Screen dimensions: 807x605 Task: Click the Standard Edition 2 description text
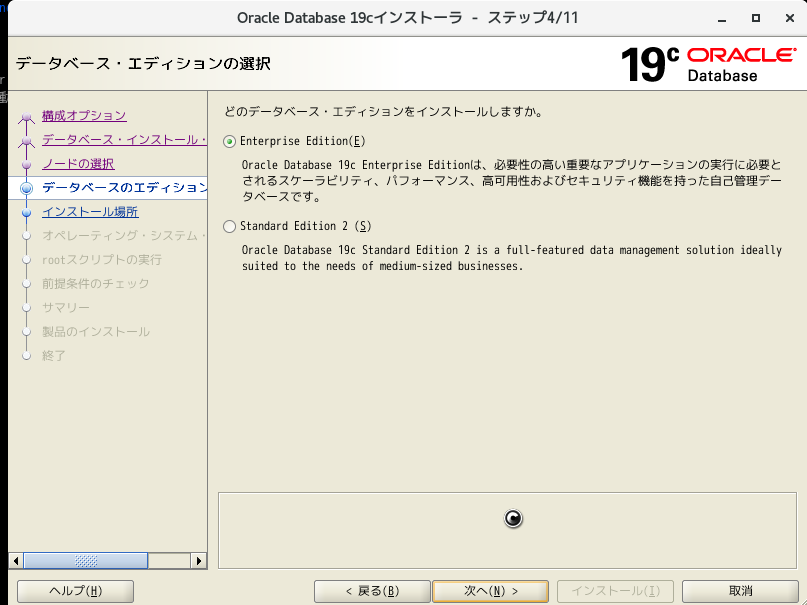[512, 258]
